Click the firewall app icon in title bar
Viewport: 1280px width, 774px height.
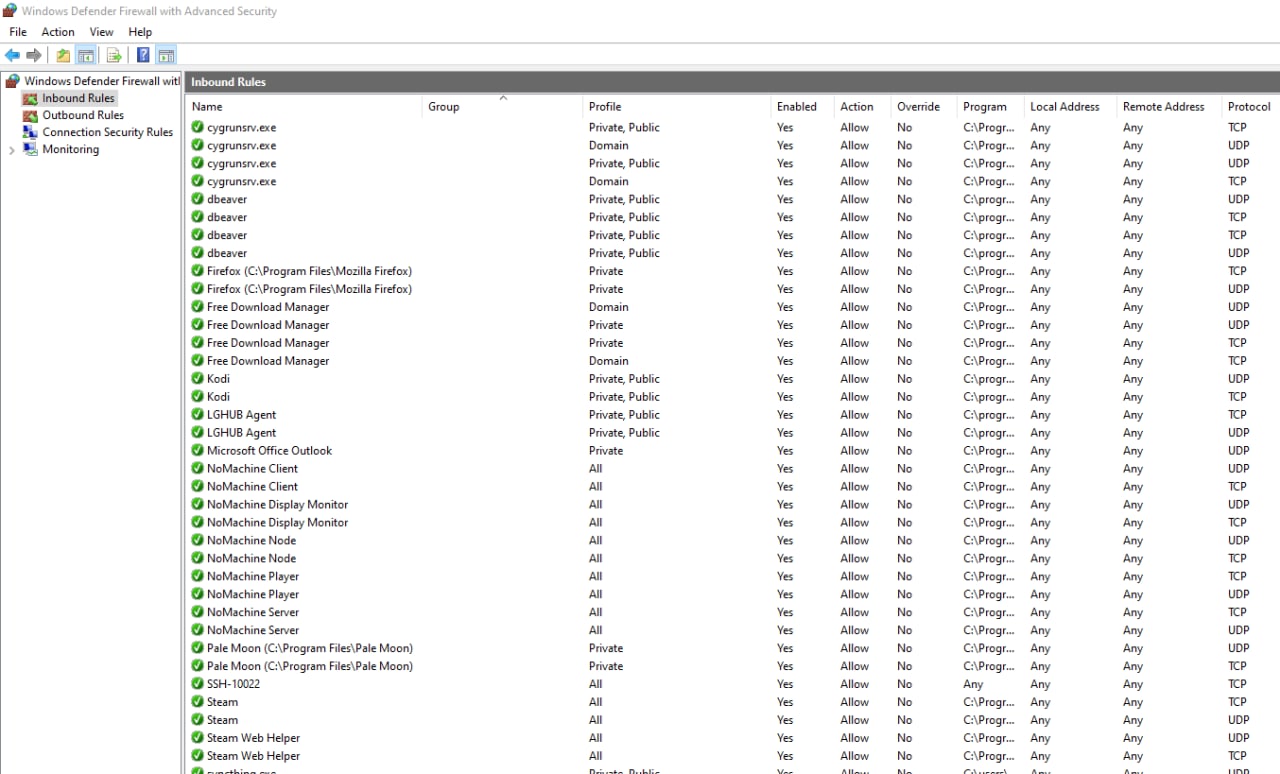click(x=10, y=11)
